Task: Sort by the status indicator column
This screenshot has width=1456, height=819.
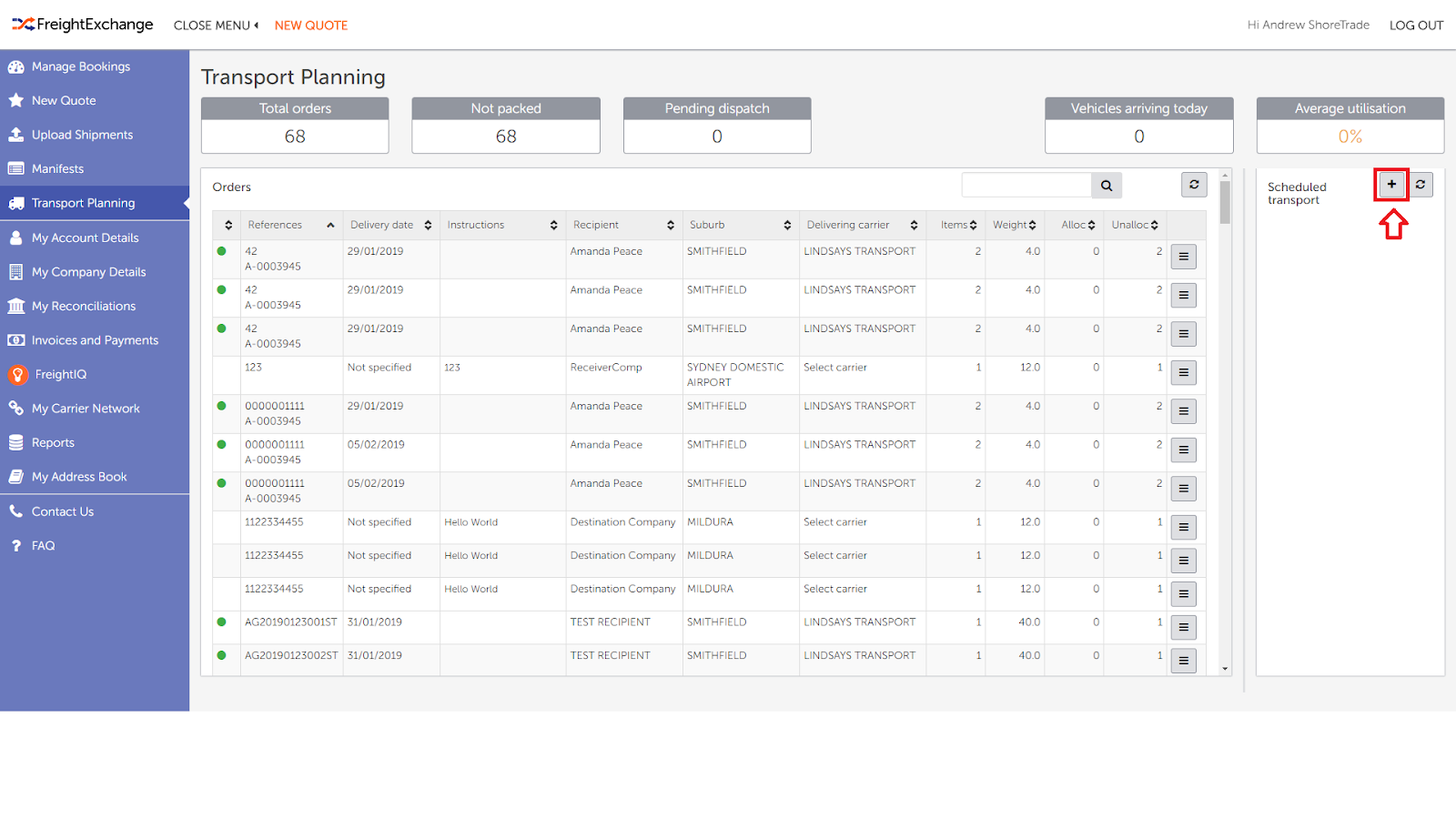Action: click(x=228, y=225)
